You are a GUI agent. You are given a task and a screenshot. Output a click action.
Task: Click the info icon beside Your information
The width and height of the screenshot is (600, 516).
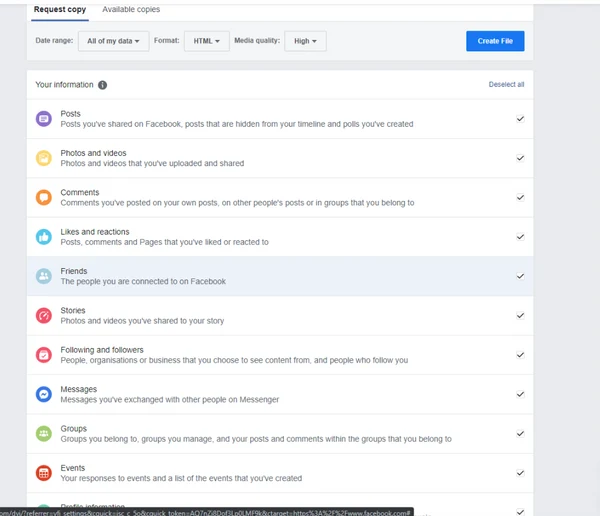pos(102,85)
